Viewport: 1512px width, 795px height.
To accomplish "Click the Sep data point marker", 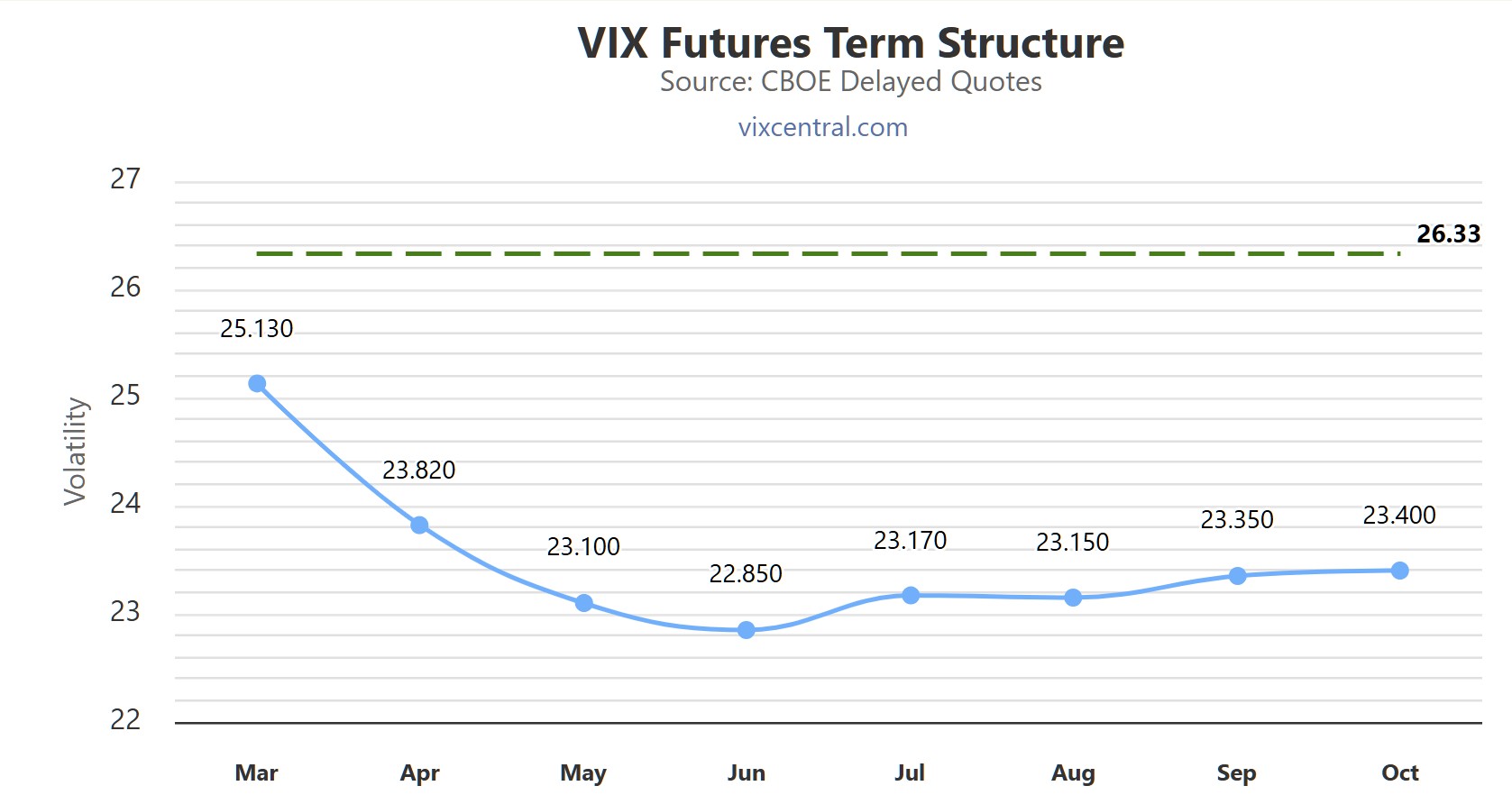I will [x=1238, y=576].
